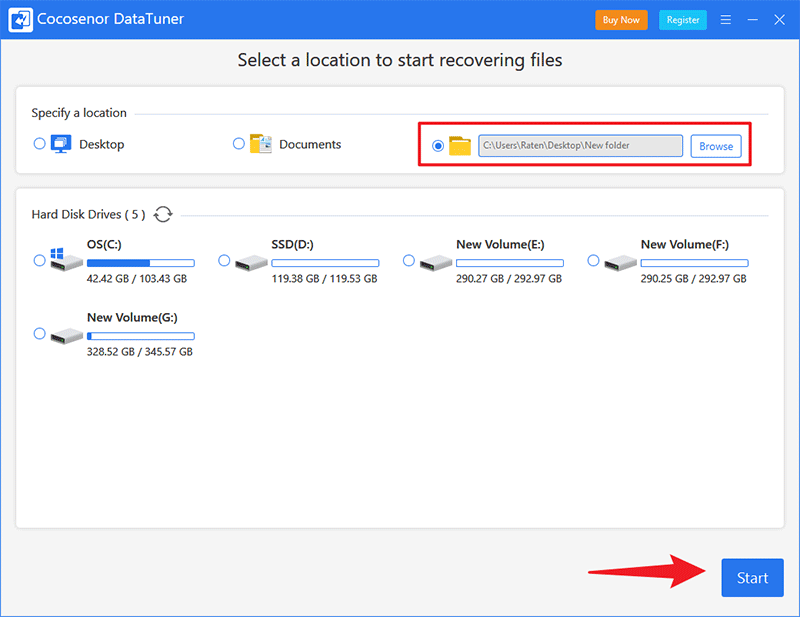Choose the New Volume(G:) radio button

point(39,334)
